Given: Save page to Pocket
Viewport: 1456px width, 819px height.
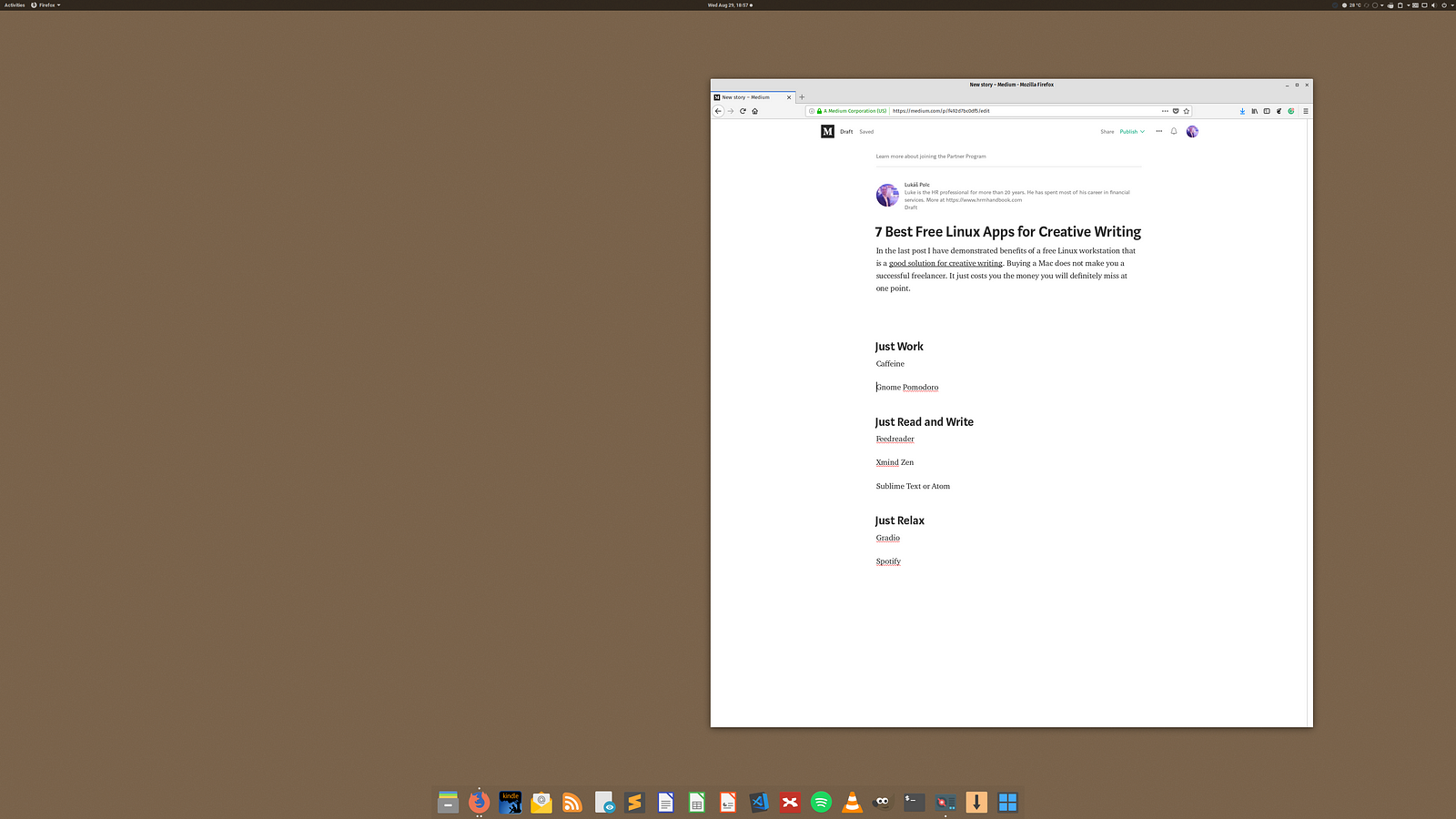Looking at the screenshot, I should point(1176,111).
